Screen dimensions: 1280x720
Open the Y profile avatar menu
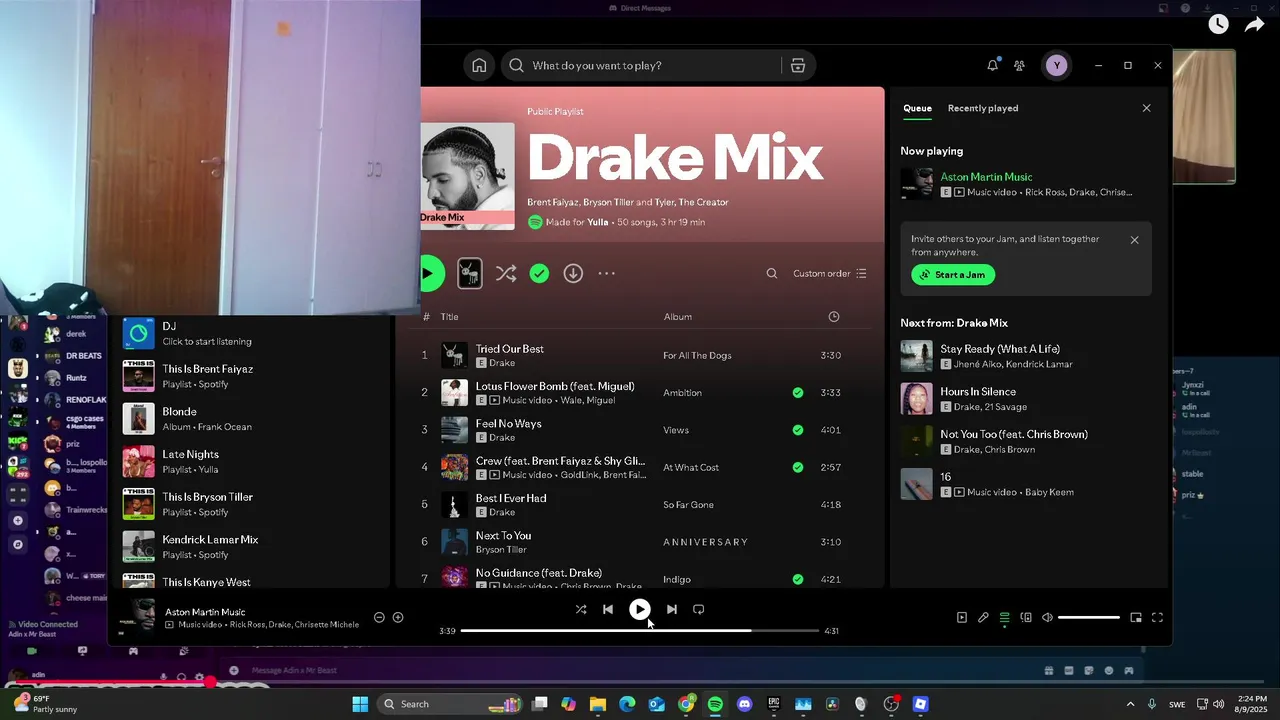tap(1056, 65)
